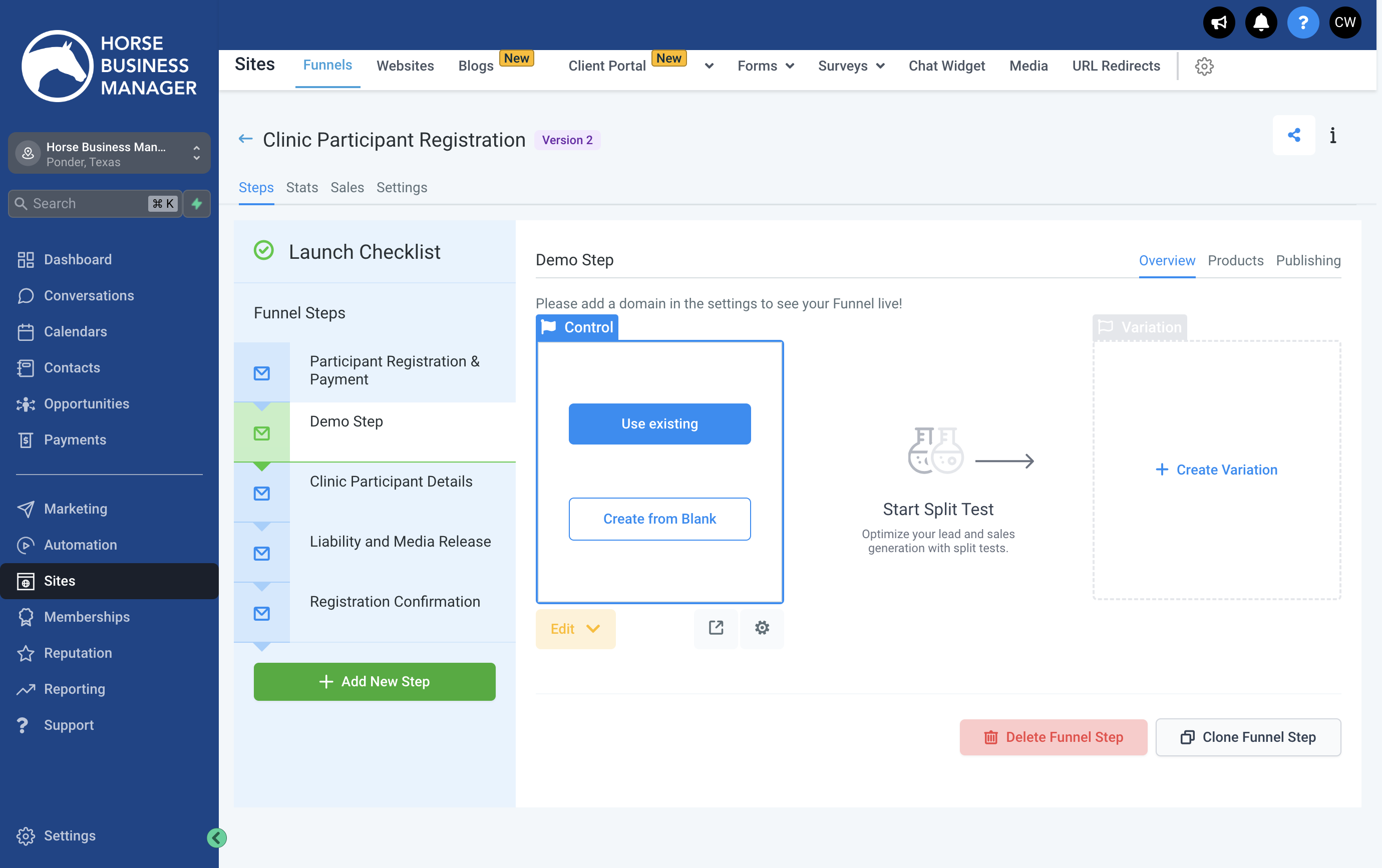Go back using the left arrow
The height and width of the screenshot is (868, 1382).
tap(245, 139)
